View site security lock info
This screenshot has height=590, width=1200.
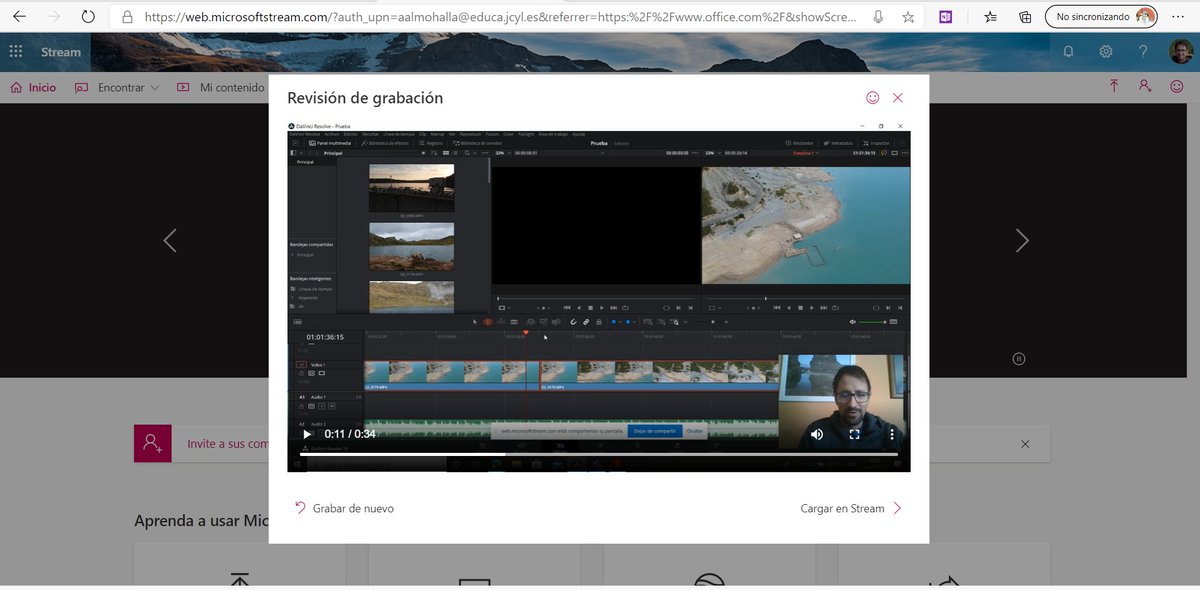127,17
